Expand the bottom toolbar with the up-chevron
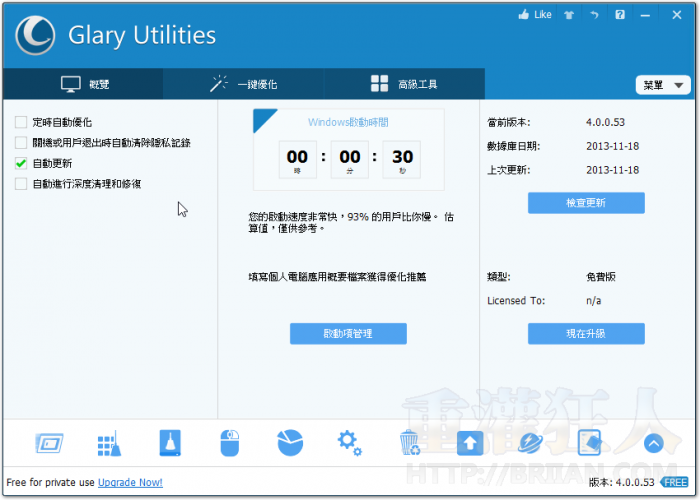This screenshot has height=500, width=700. click(x=654, y=443)
